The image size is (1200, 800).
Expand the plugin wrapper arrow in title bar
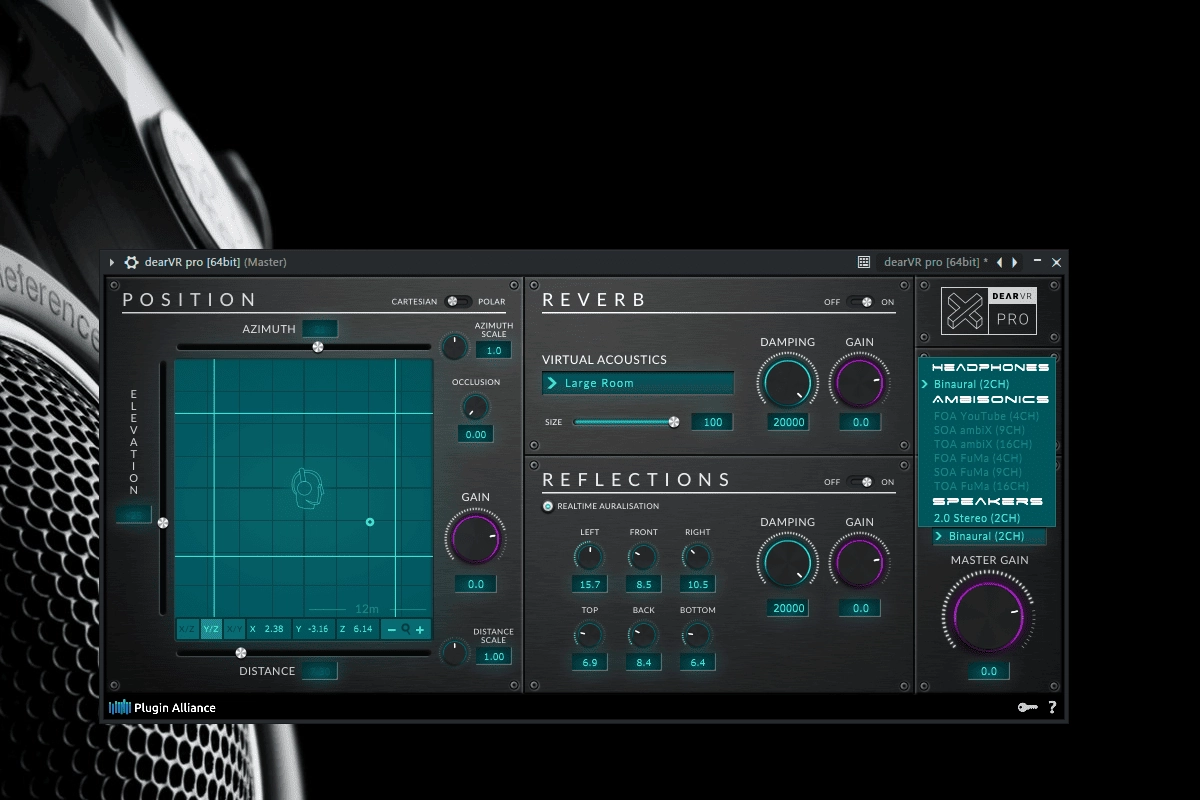(112, 262)
